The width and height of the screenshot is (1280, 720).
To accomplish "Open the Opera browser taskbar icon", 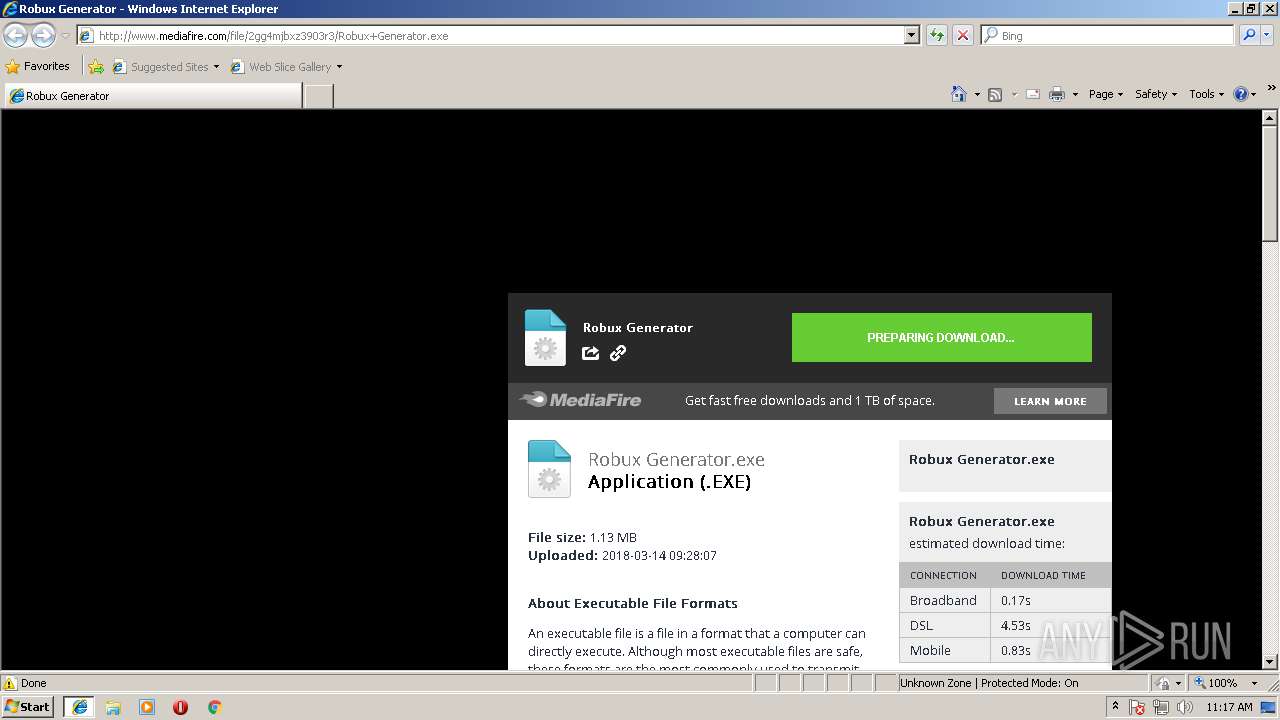I will [181, 707].
